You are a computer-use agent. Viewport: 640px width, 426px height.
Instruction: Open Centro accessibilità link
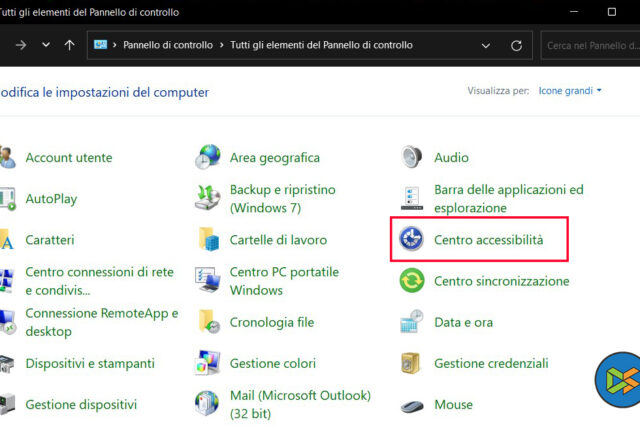coord(489,240)
